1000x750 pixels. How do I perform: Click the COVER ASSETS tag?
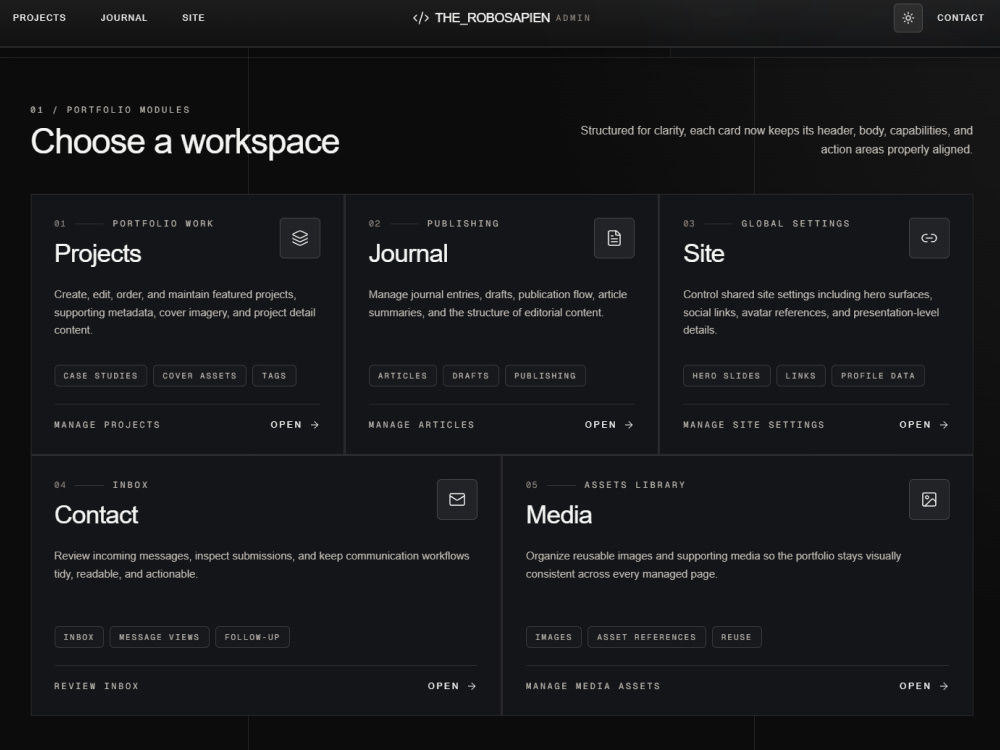pyautogui.click(x=200, y=376)
